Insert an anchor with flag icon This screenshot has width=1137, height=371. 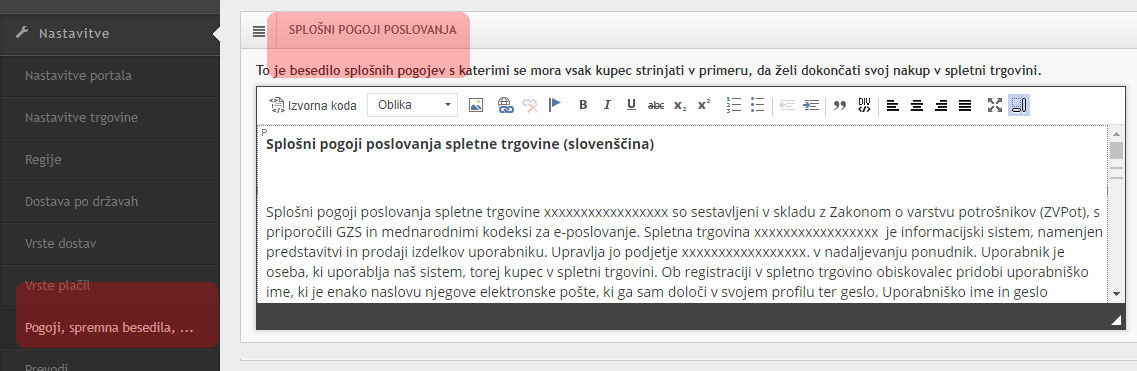555,105
